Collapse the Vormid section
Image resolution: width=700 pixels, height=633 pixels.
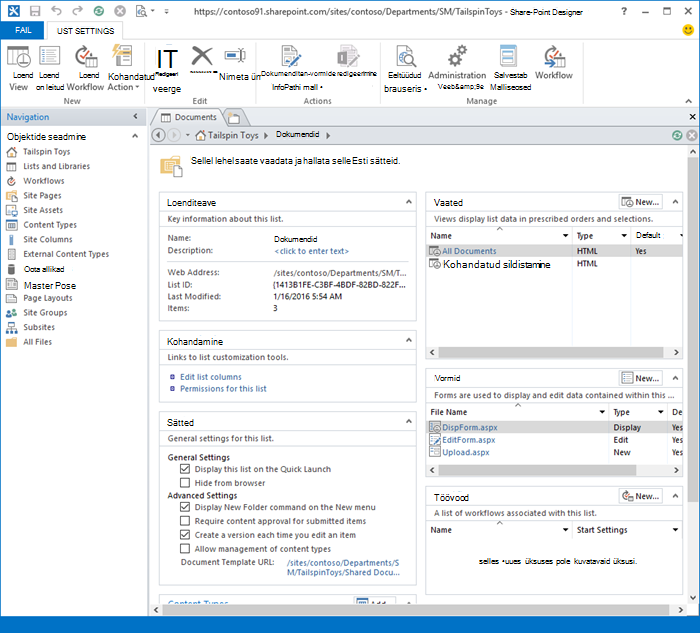point(675,378)
